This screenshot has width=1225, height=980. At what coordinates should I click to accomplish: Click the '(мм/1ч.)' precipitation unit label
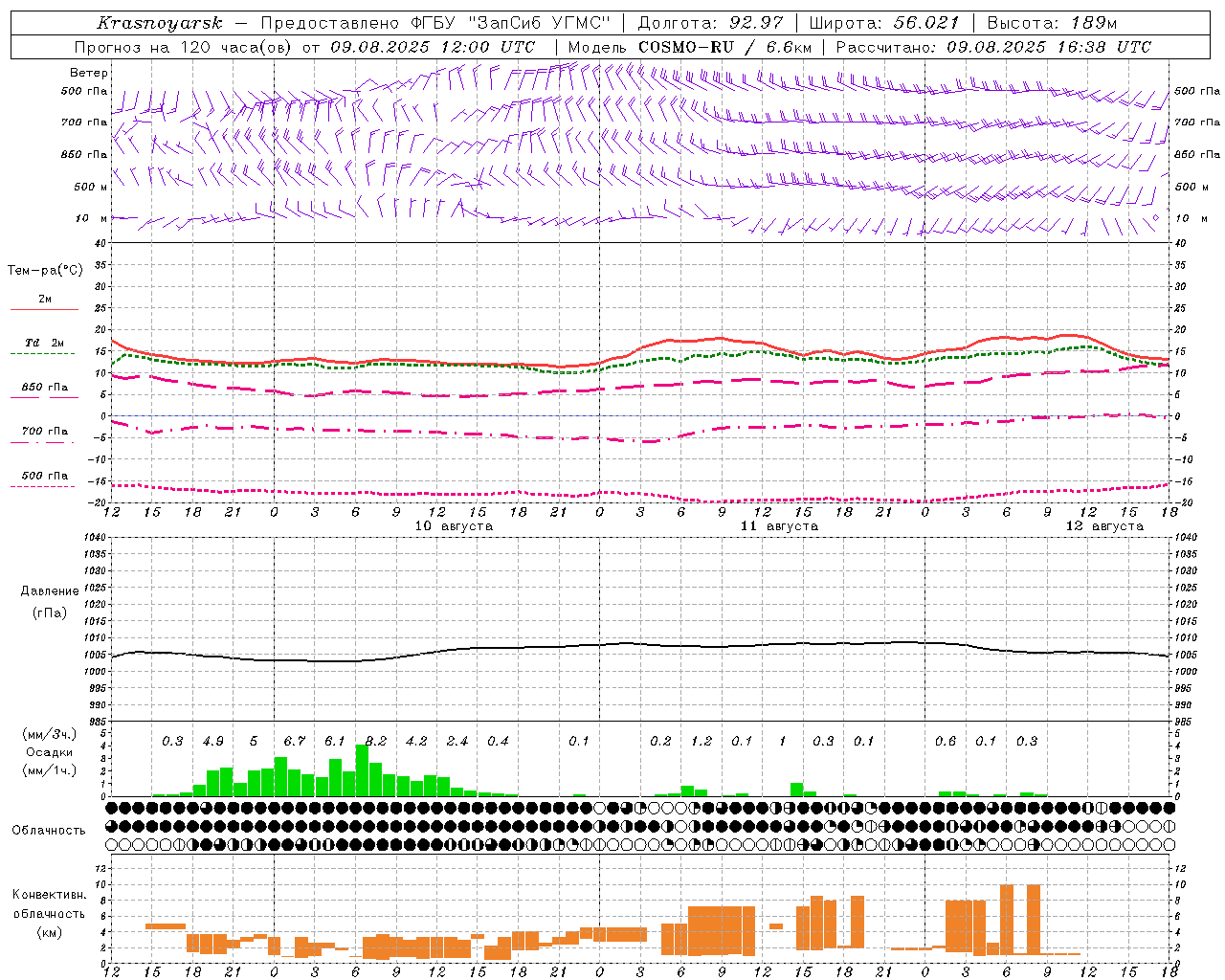pyautogui.click(x=49, y=770)
